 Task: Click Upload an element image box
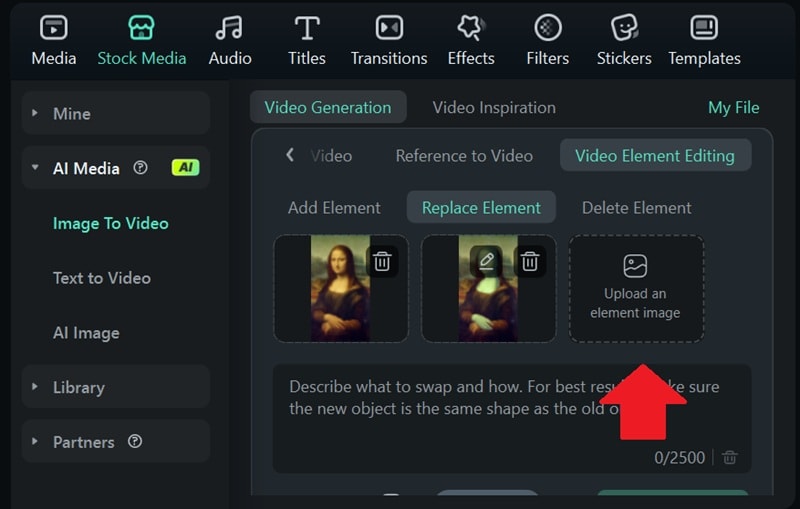click(636, 288)
